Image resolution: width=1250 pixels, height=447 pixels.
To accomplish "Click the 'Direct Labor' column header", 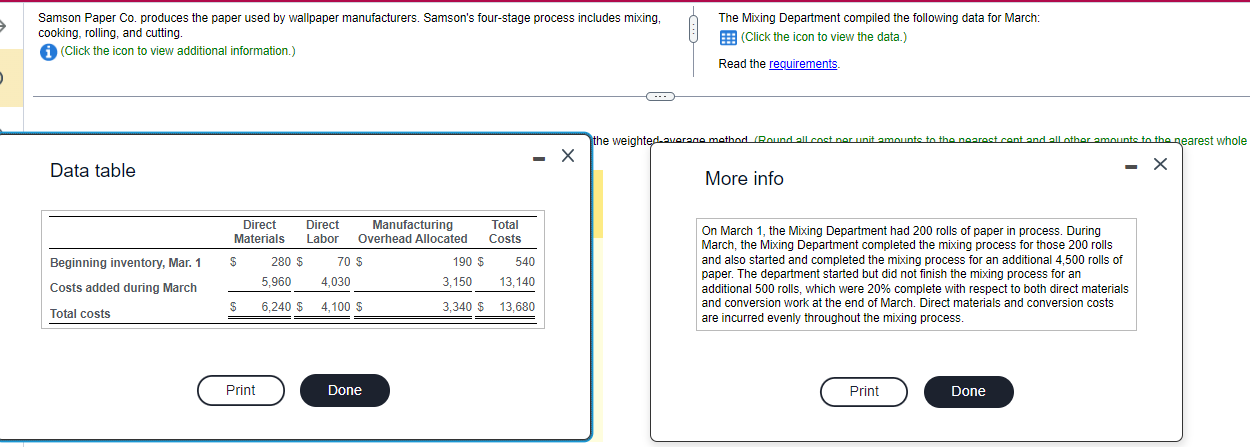I will tap(322, 232).
